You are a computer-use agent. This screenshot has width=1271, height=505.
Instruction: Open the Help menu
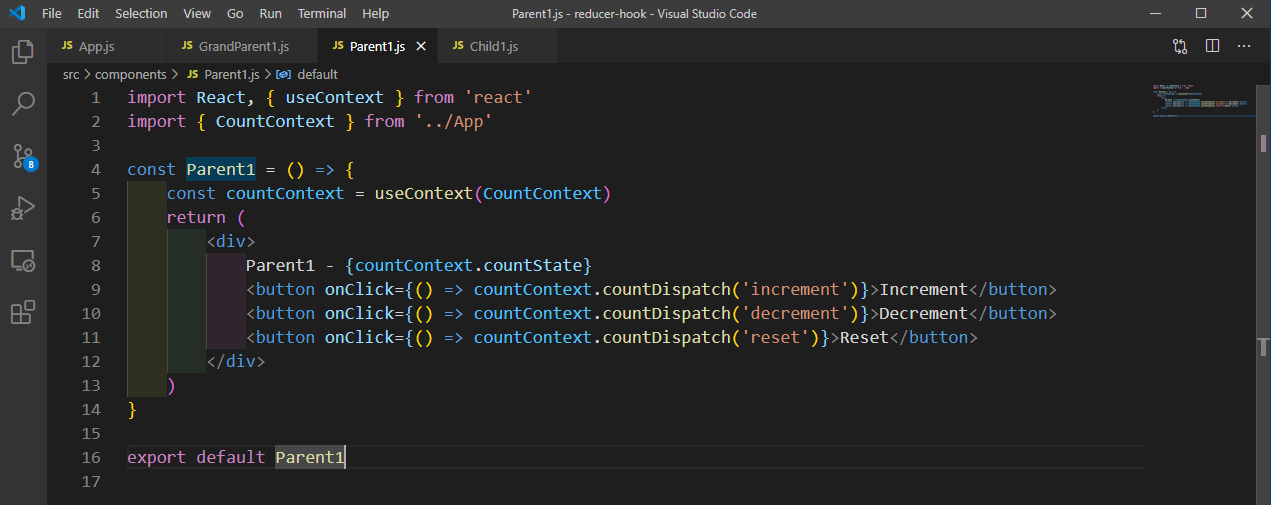375,13
